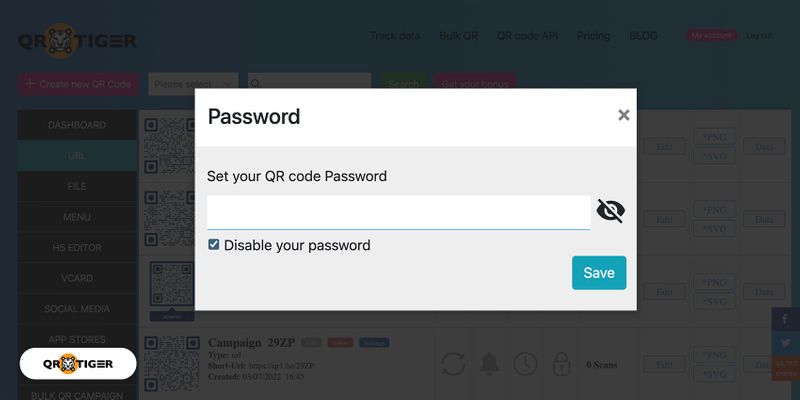Click the padlock password icon on Campaign 29ZP
Screen dimensions: 800x400
coord(561,364)
